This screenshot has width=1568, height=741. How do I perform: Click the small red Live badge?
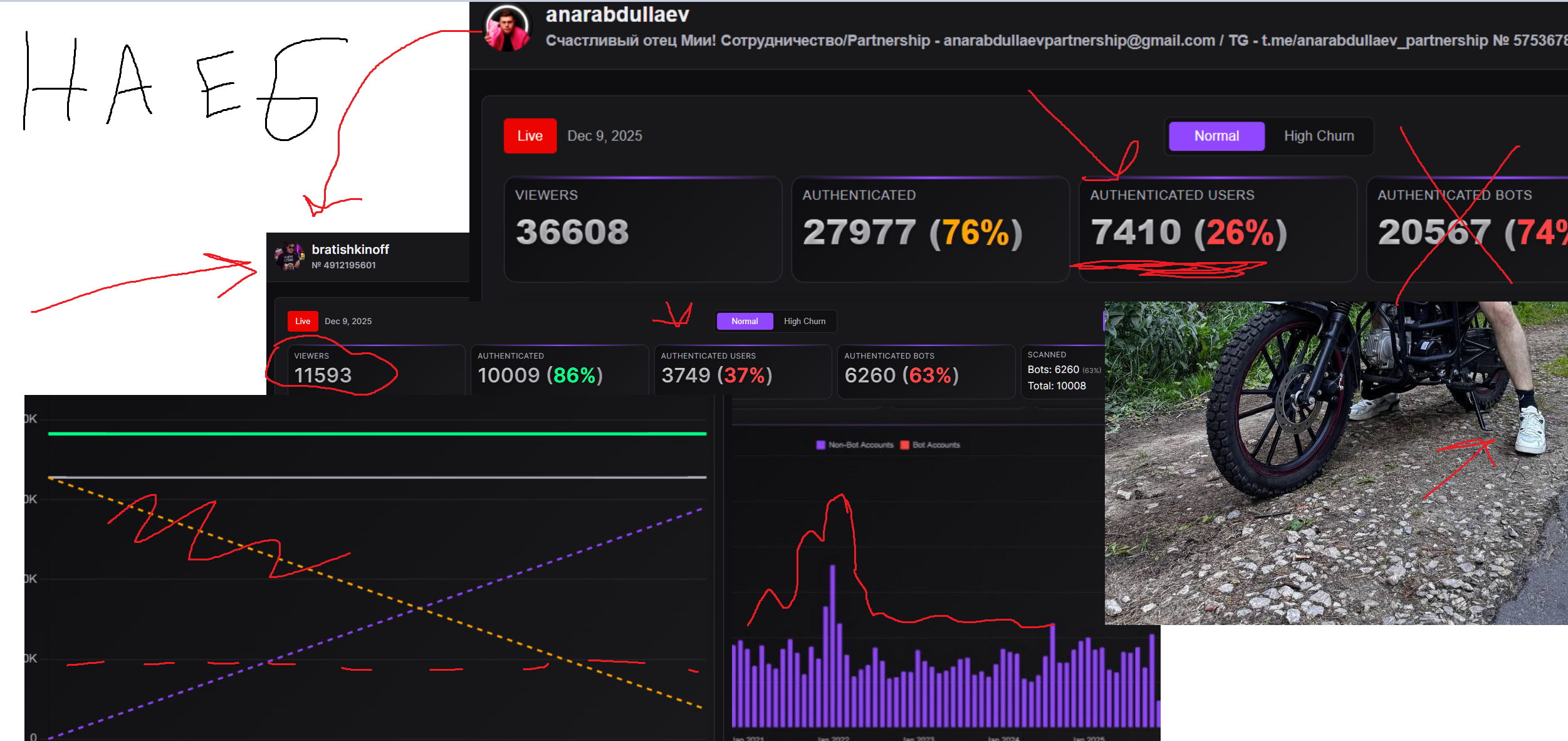[x=303, y=321]
